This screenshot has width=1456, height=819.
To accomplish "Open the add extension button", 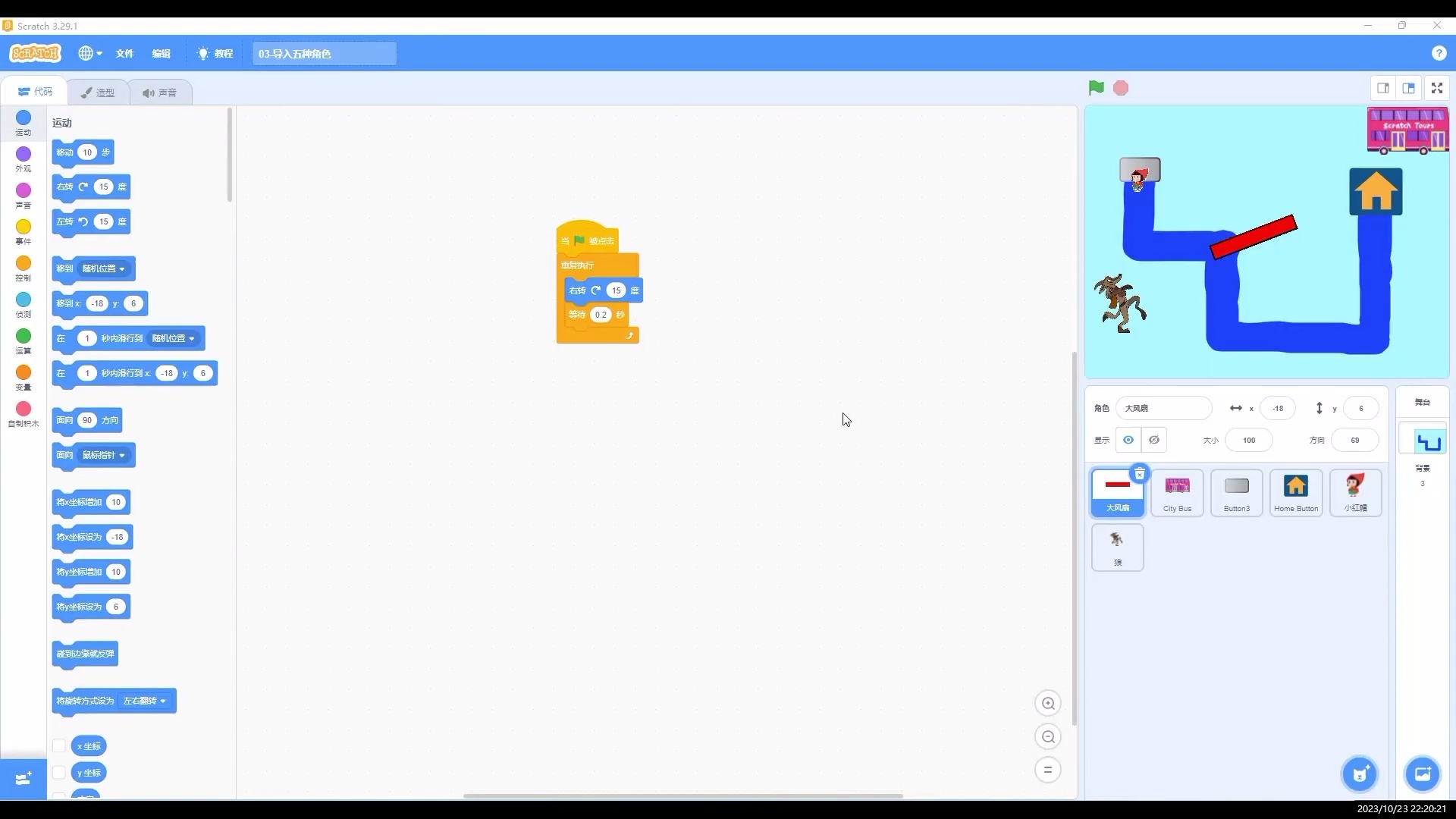I will [x=23, y=779].
